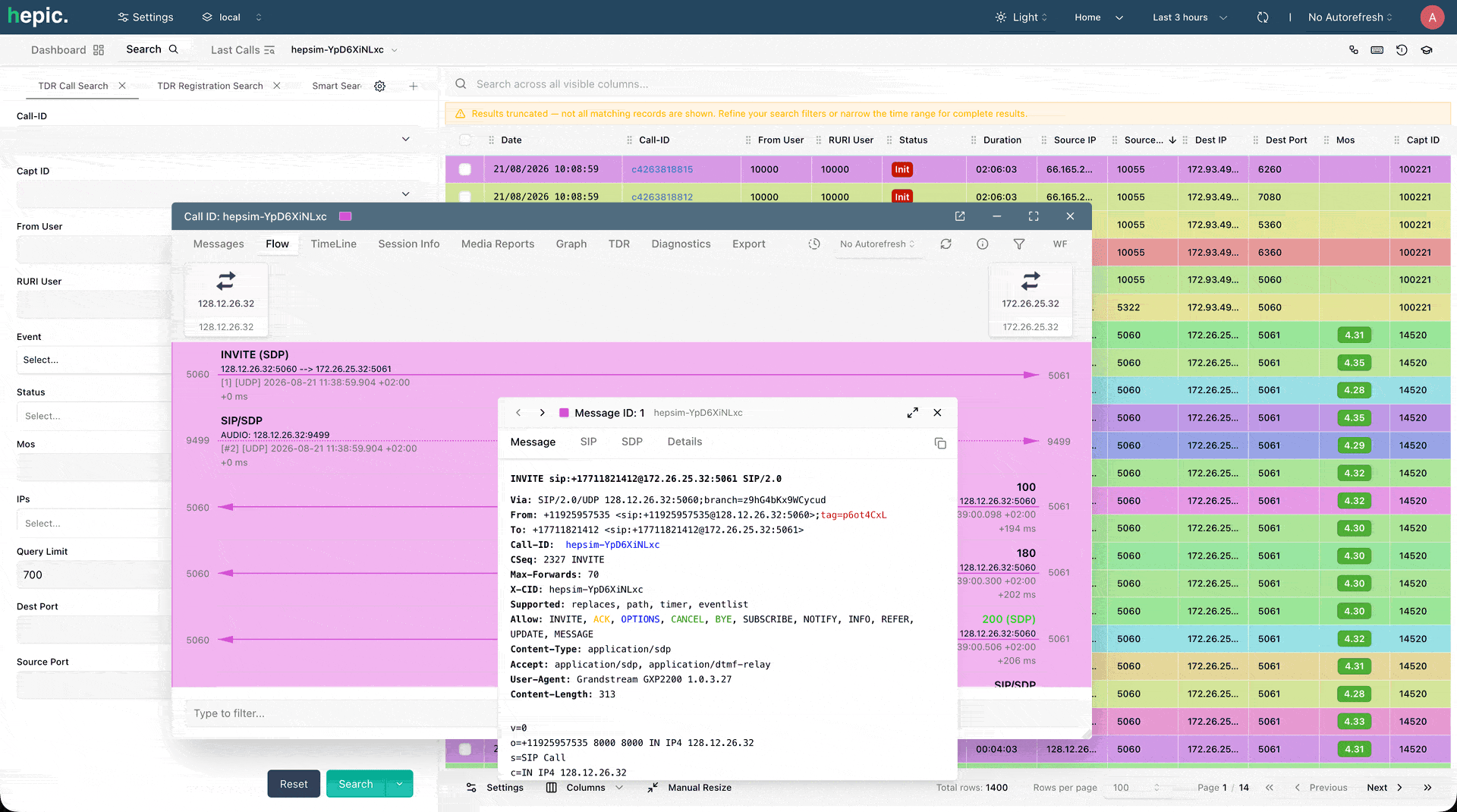Select the row with duration 00:04:03
This screenshot has width=1457, height=812.
pos(465,749)
